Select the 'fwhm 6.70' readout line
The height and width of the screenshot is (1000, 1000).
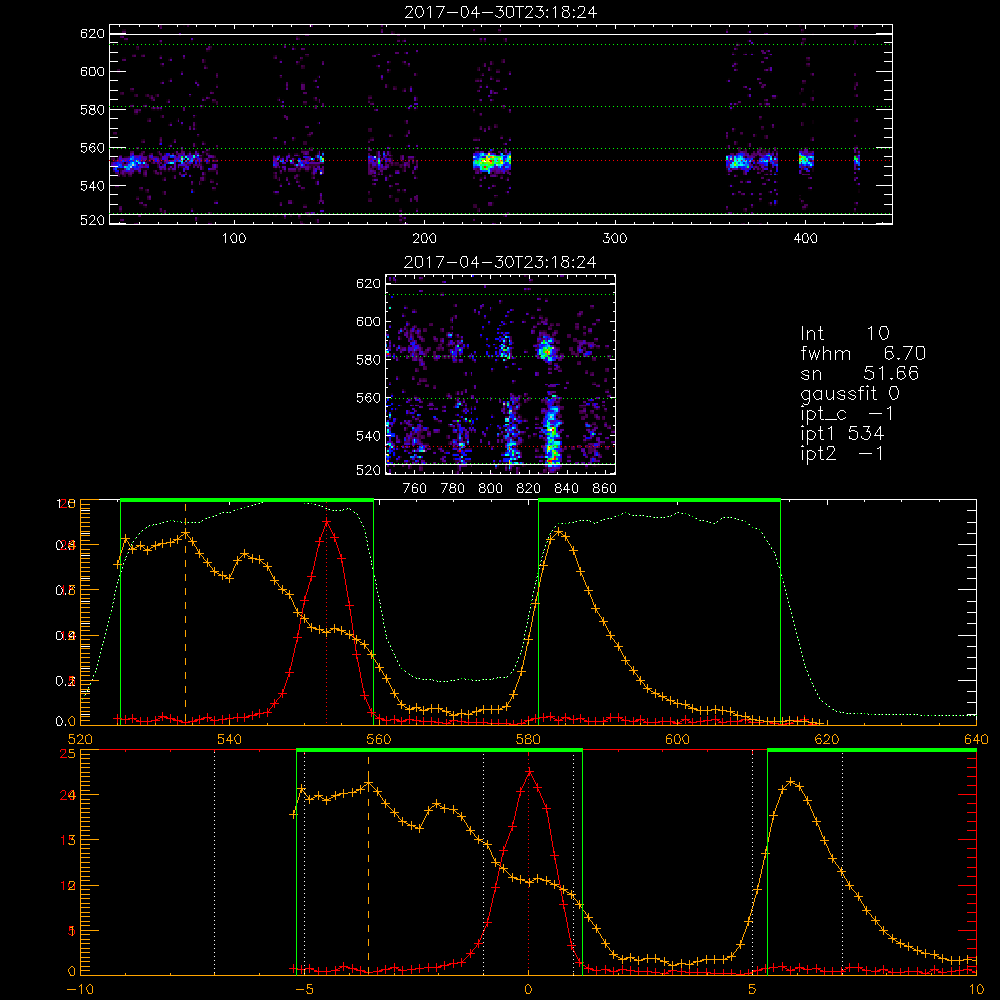click(x=863, y=353)
